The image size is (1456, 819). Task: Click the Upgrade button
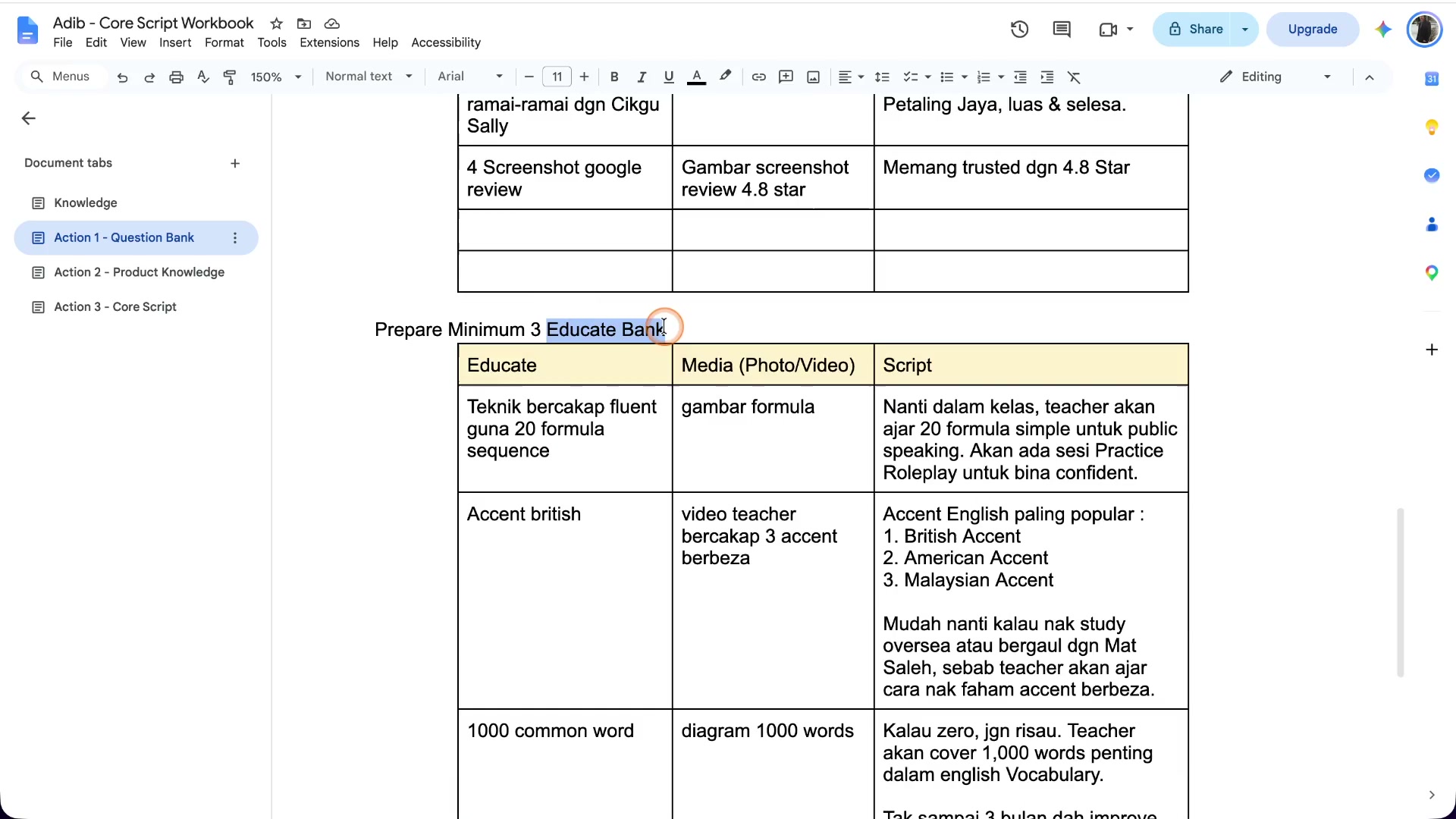pos(1313,30)
